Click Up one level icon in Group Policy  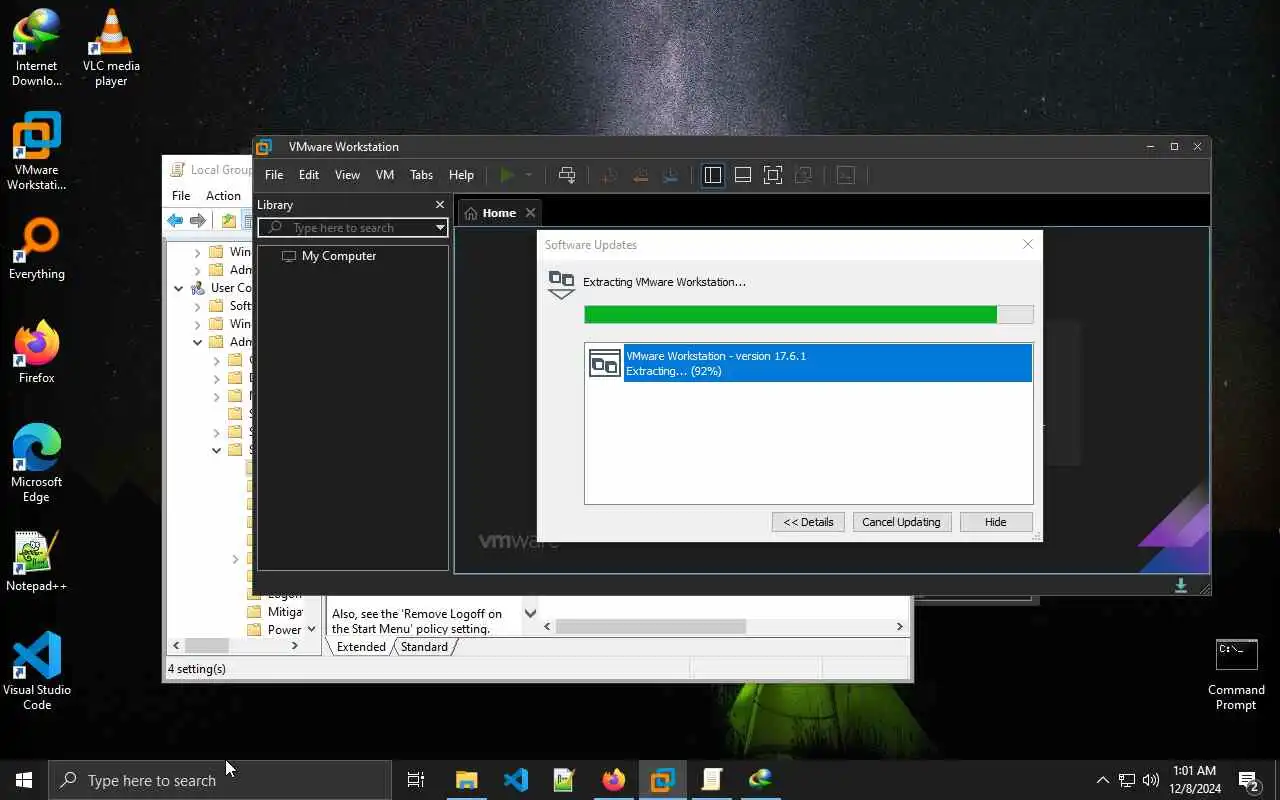[x=229, y=221]
